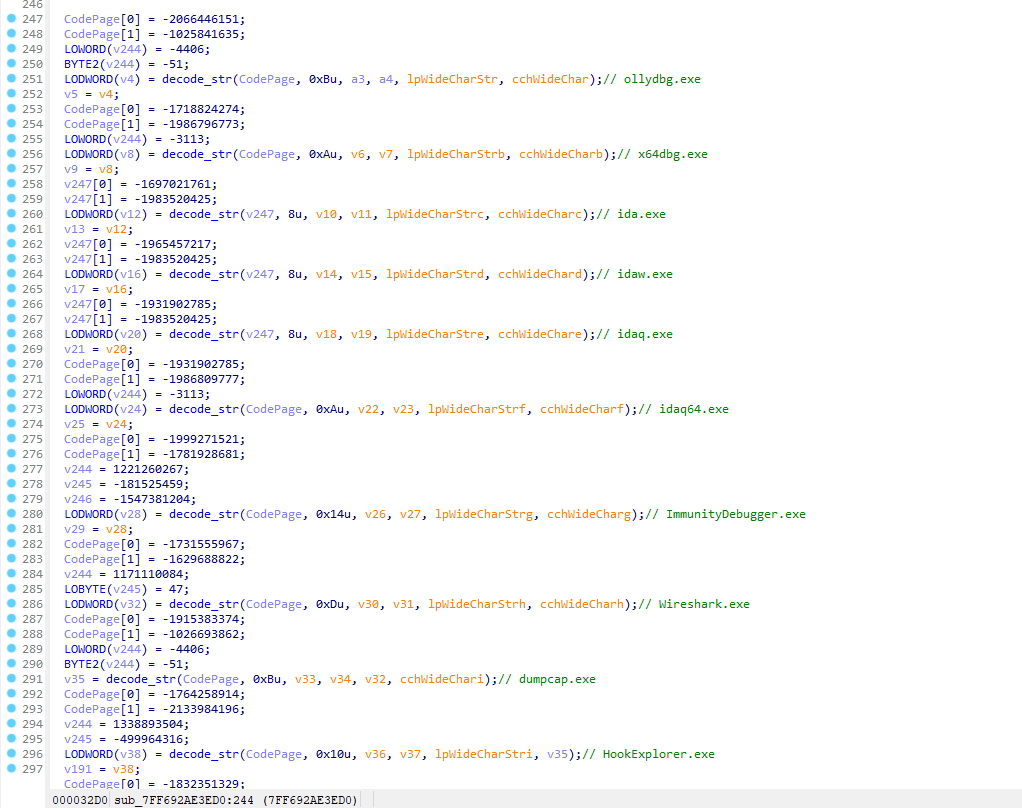The height and width of the screenshot is (808, 1022).
Task: Toggle the breakpoint dot on line 268
Action: pyautogui.click(x=11, y=333)
